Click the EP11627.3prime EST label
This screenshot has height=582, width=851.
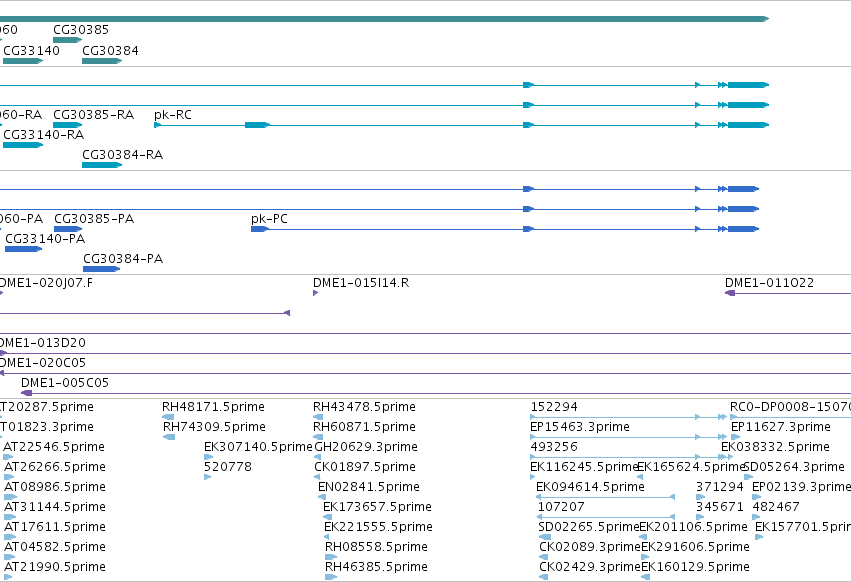pos(781,427)
